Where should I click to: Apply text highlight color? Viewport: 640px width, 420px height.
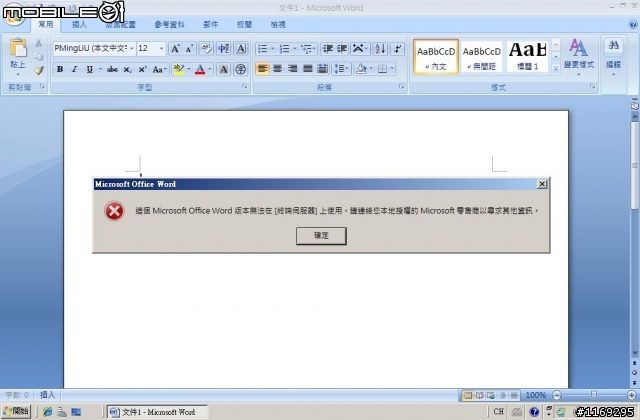tap(178, 69)
